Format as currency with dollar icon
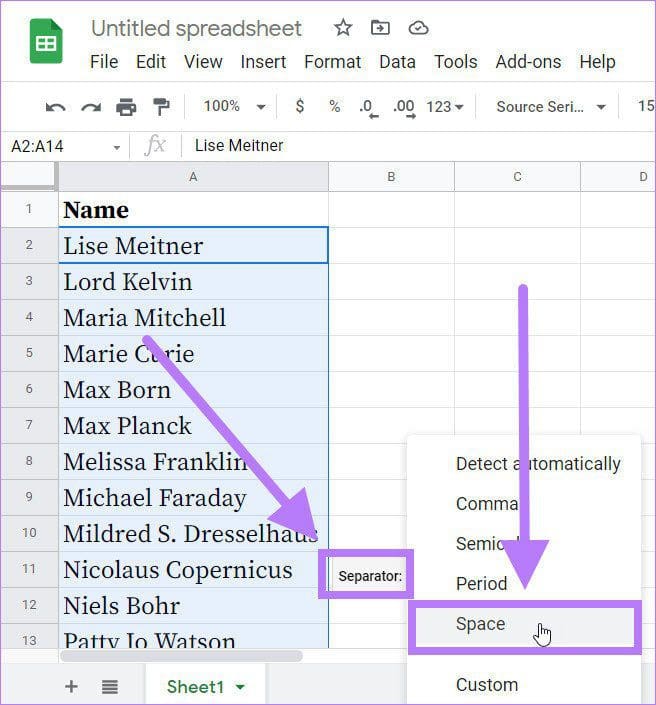The height and width of the screenshot is (705, 656). (299, 106)
